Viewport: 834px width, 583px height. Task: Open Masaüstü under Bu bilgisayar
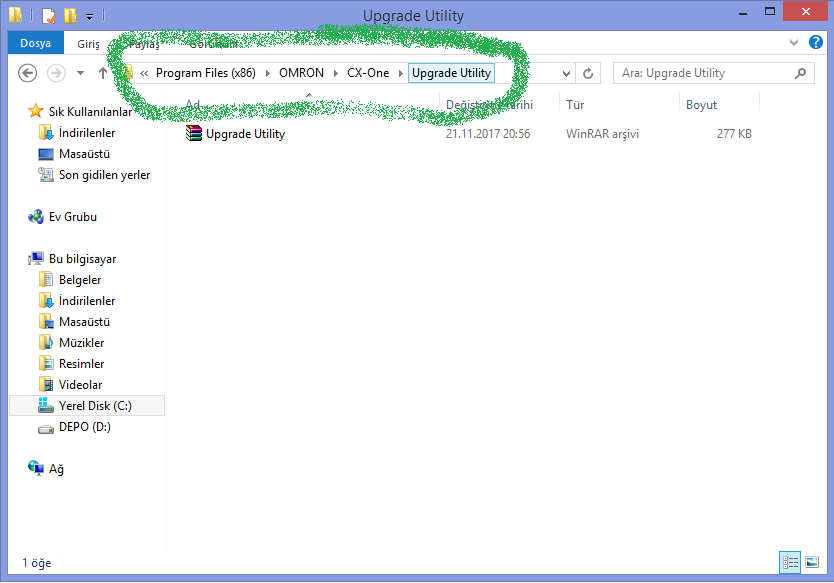pyautogui.click(x=84, y=321)
